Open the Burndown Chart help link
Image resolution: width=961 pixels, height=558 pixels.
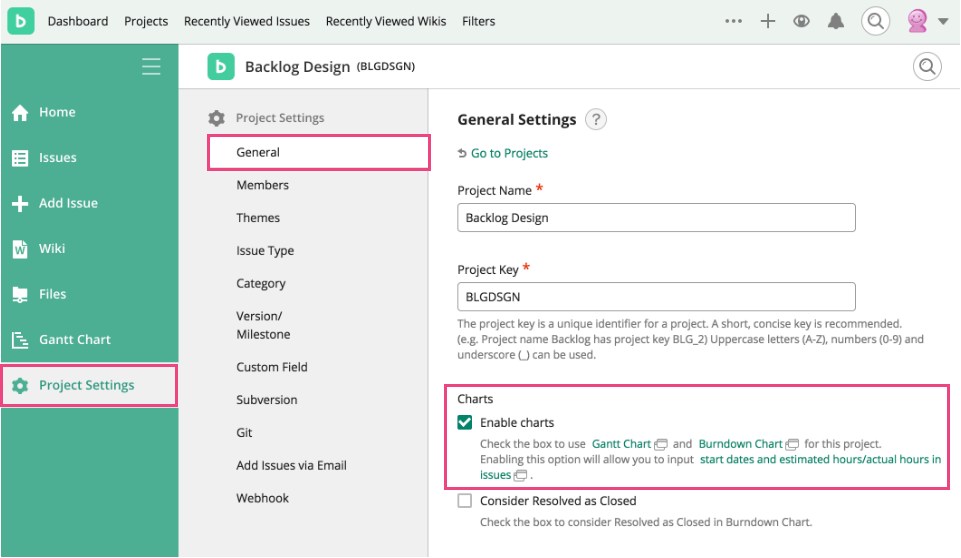point(740,444)
